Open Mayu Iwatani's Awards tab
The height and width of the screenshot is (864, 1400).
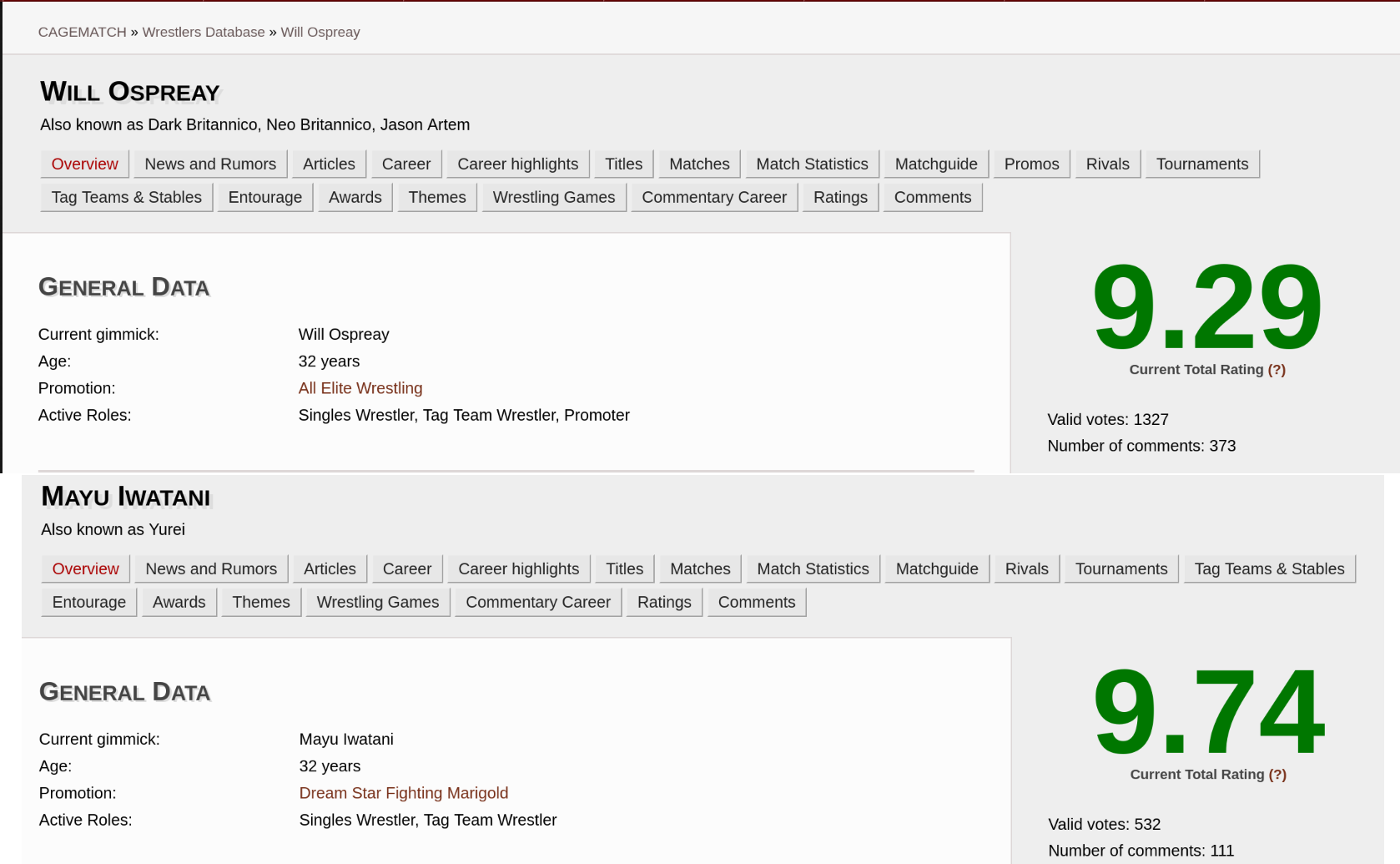coord(179,602)
